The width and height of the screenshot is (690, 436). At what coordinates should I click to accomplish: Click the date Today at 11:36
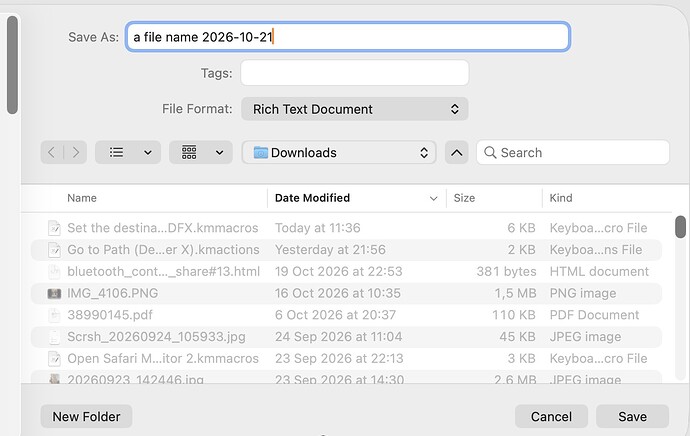tap(318, 228)
